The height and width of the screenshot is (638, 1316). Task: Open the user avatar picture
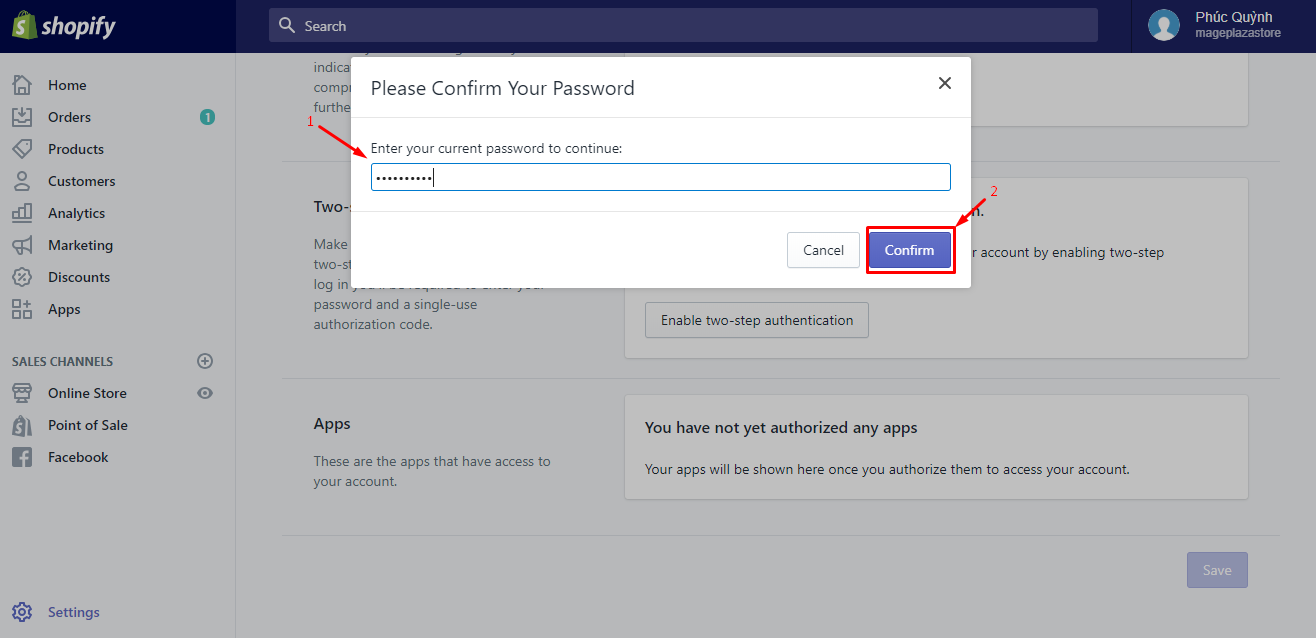[1164, 25]
